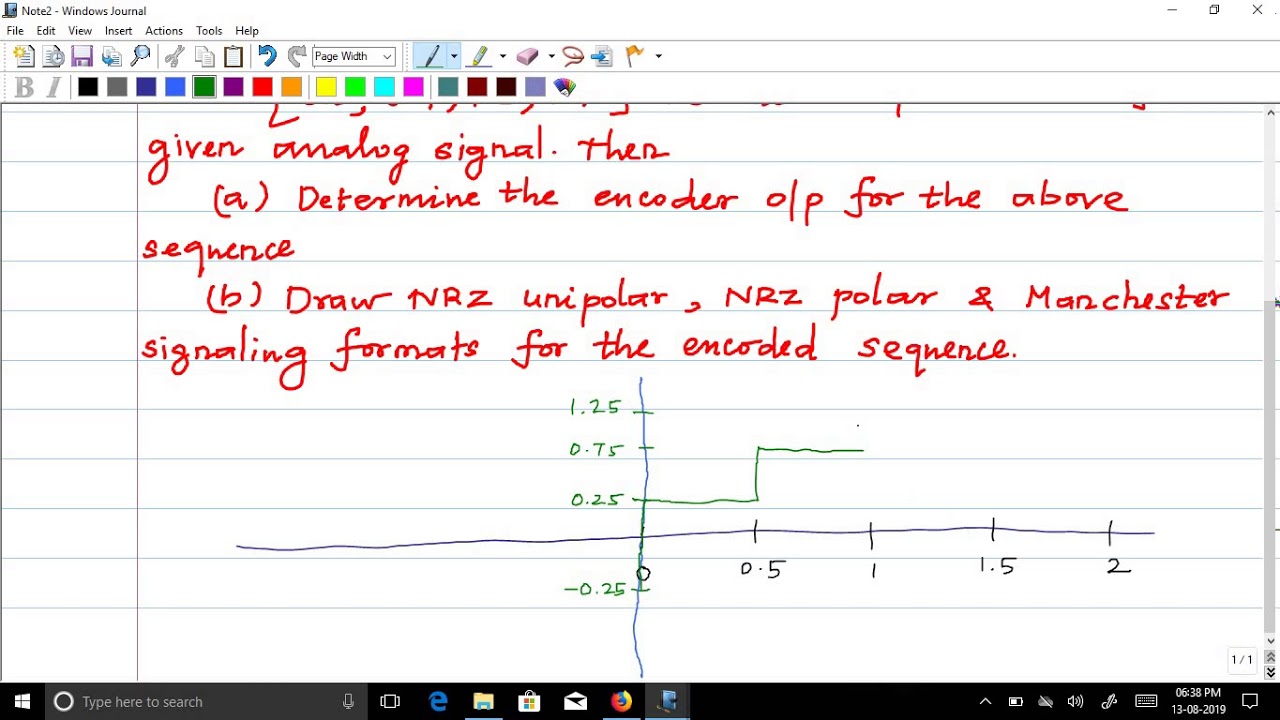Viewport: 1280px width, 720px height.
Task: Open the Page Width zoom dropdown
Action: tap(354, 56)
